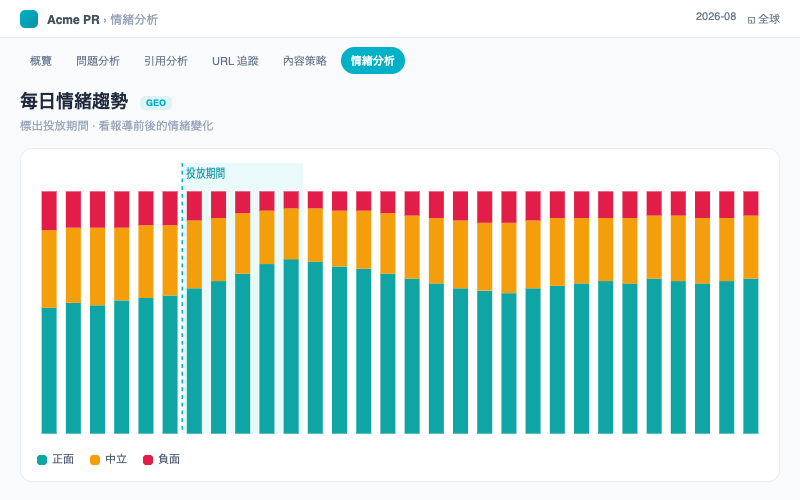Click the teal Acme PR logo icon
Viewport: 800px width, 500px height.
[x=29, y=19]
